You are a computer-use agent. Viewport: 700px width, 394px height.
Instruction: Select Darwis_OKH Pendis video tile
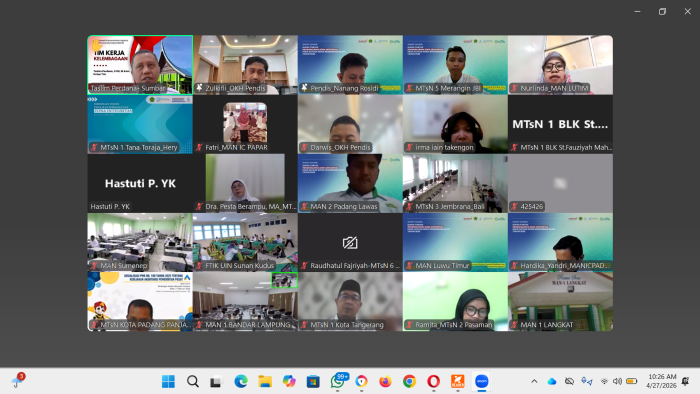[x=350, y=124]
